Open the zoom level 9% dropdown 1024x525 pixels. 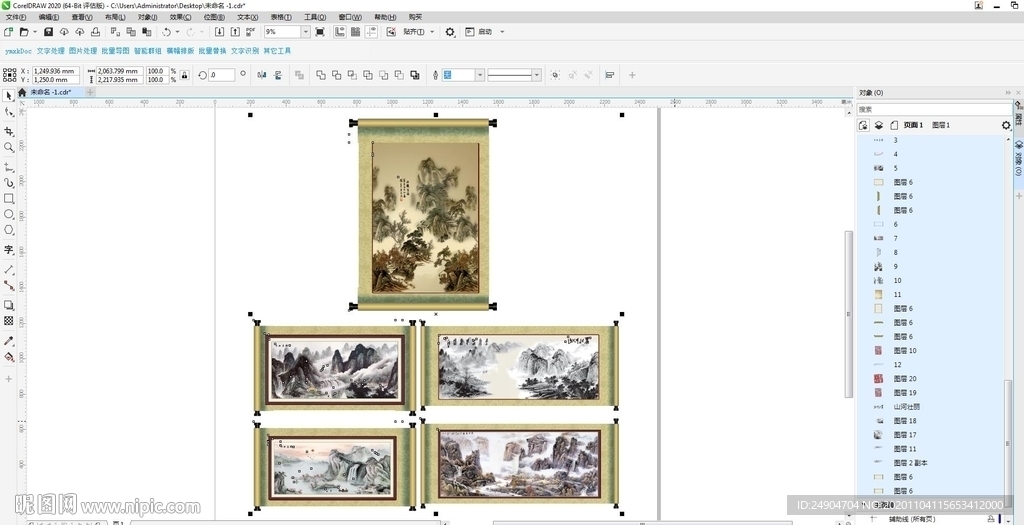306,32
